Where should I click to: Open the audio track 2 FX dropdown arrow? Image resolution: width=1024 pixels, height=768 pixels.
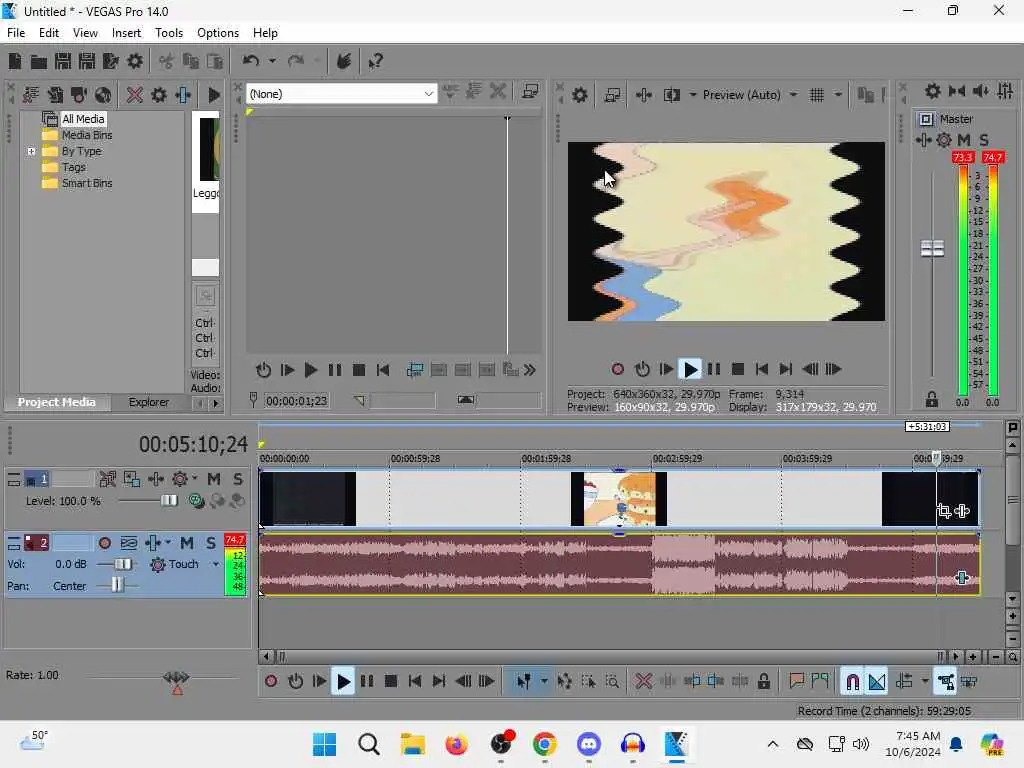pyautogui.click(x=168, y=543)
